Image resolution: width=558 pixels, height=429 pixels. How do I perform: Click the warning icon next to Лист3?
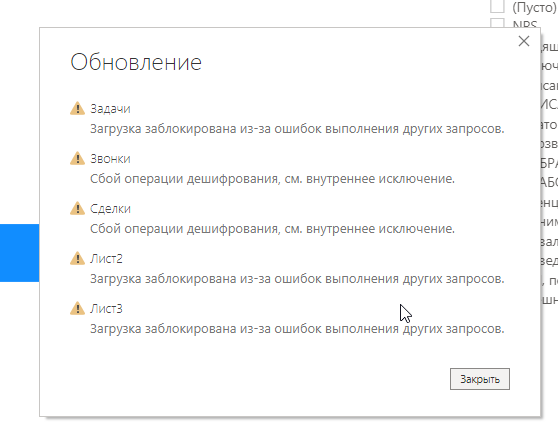pos(77,308)
